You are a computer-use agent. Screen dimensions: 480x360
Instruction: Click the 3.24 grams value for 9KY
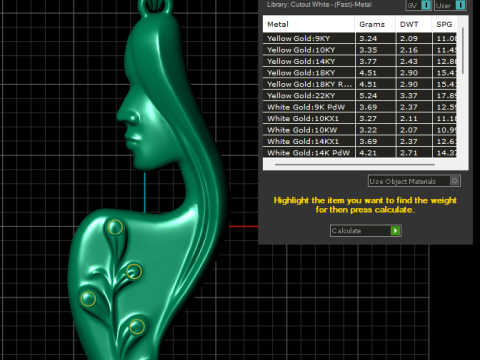[x=368, y=38]
